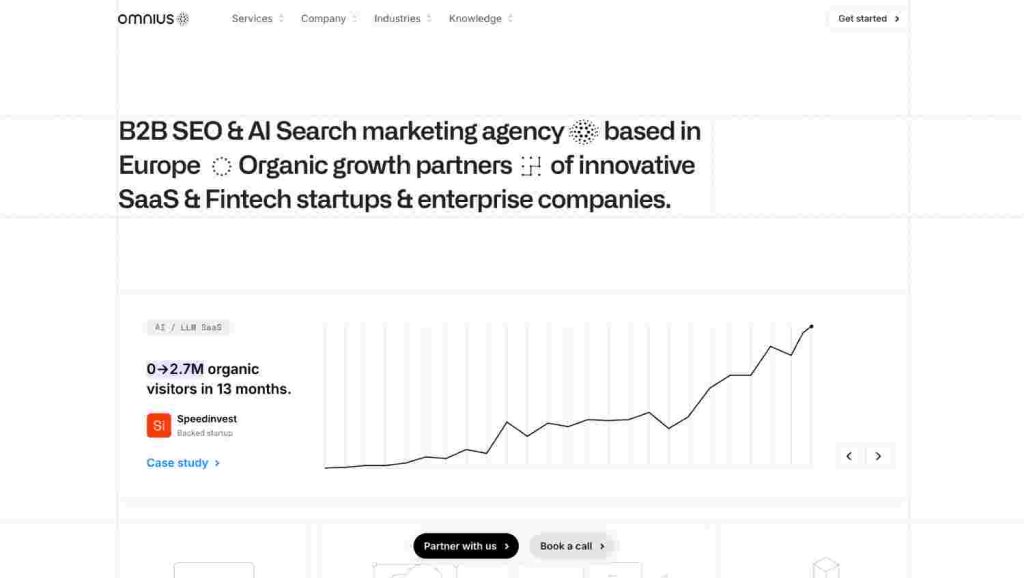Screen dimensions: 1024x578
Task: Advance the case study carousel with the right arrow
Action: pyautogui.click(x=878, y=455)
